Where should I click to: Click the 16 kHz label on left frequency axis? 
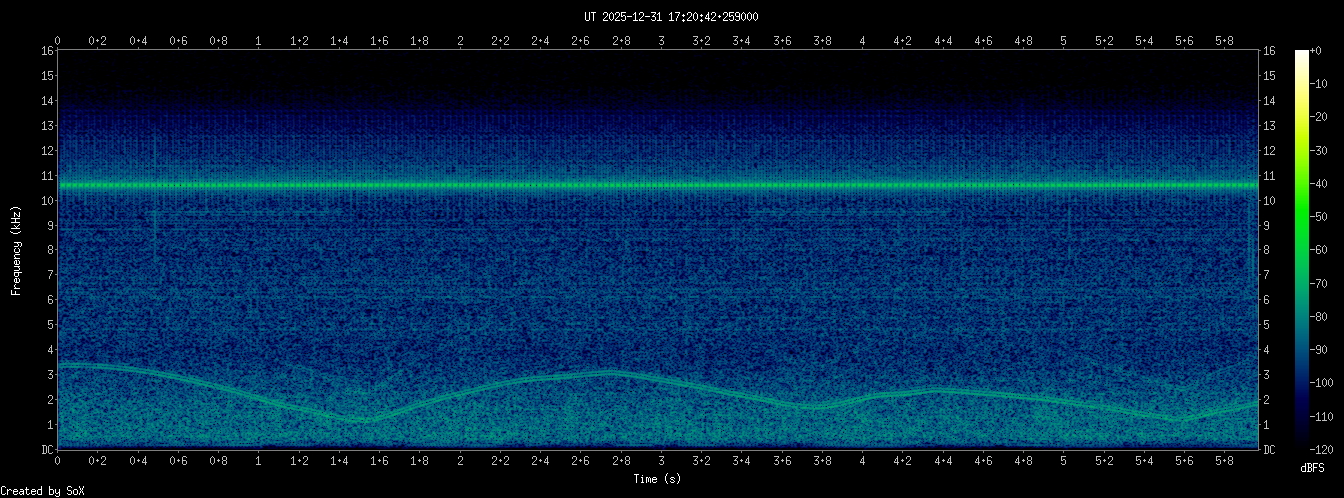click(x=47, y=51)
